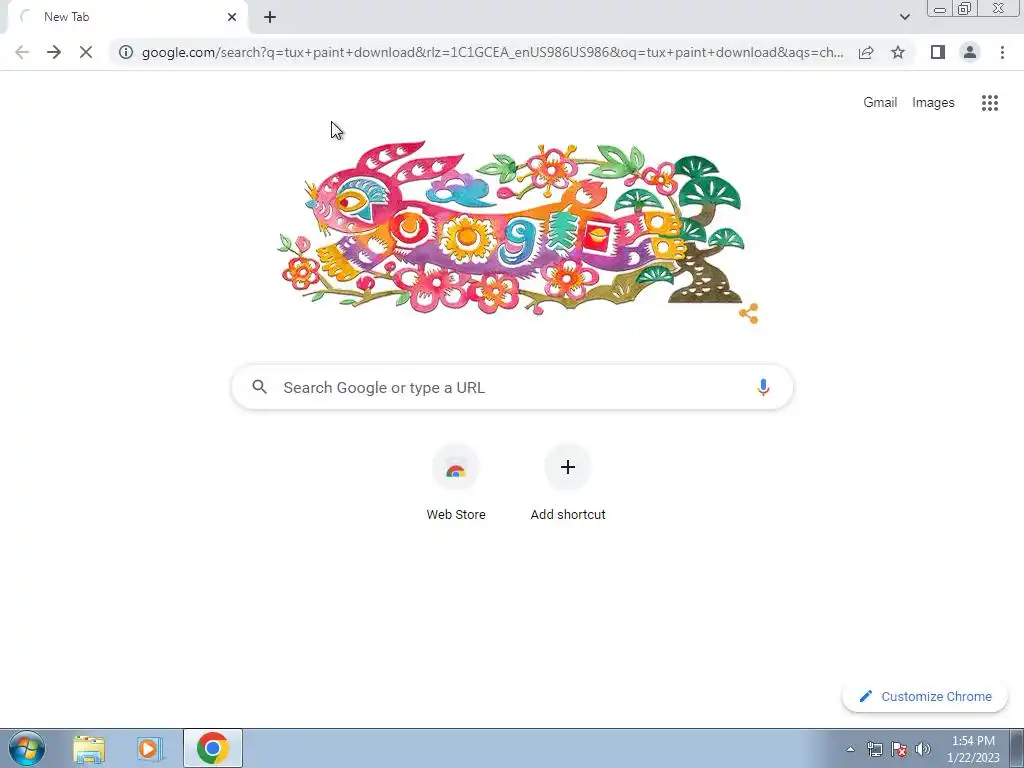View site information icon
Viewport: 1024px width, 768px height.
pos(126,52)
